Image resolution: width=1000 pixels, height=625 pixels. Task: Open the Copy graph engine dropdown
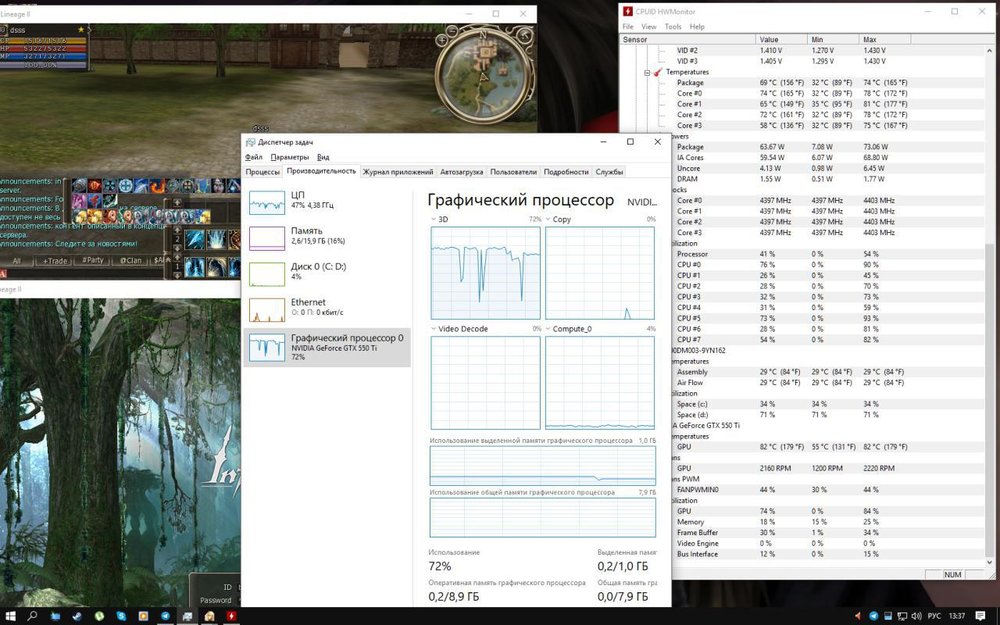548,219
